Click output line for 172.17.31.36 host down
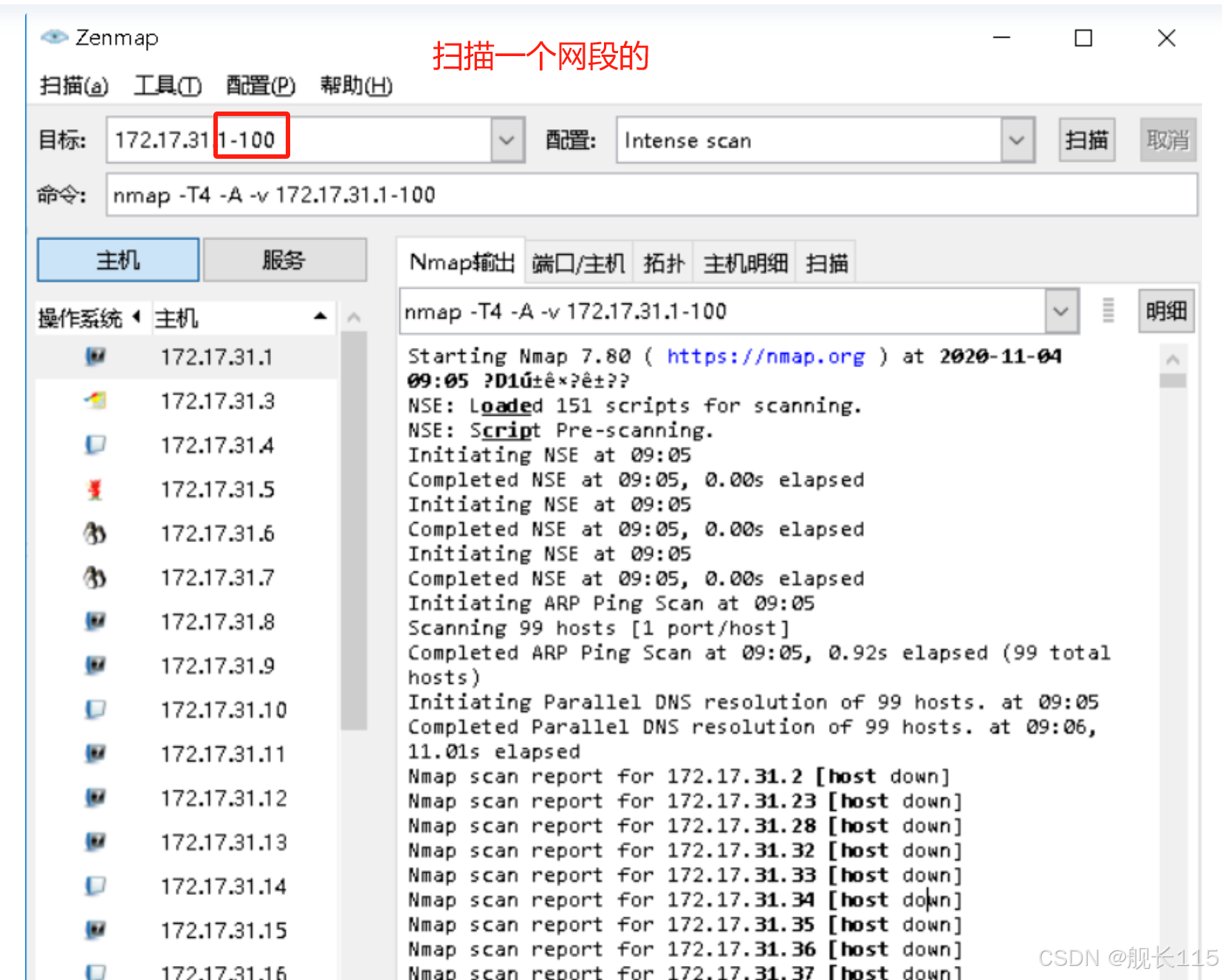The height and width of the screenshot is (980, 1222). (684, 950)
